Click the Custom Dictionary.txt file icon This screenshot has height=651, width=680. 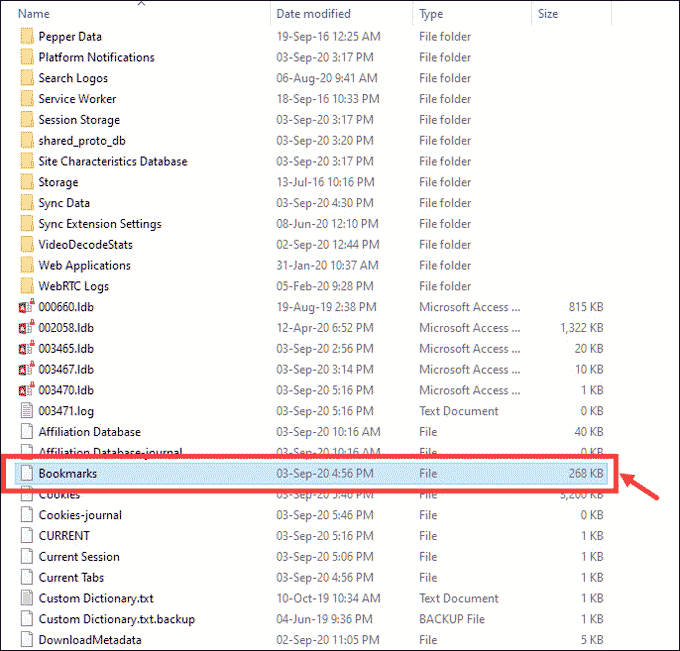[27, 598]
